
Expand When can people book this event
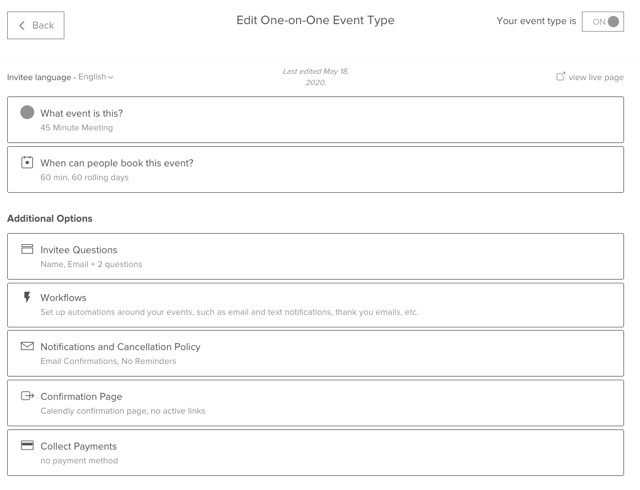coord(315,169)
